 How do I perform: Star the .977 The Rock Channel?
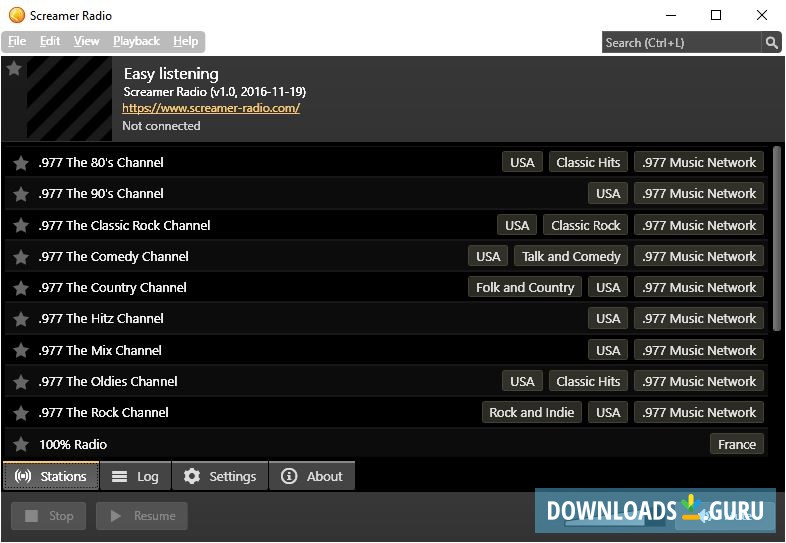click(x=21, y=413)
